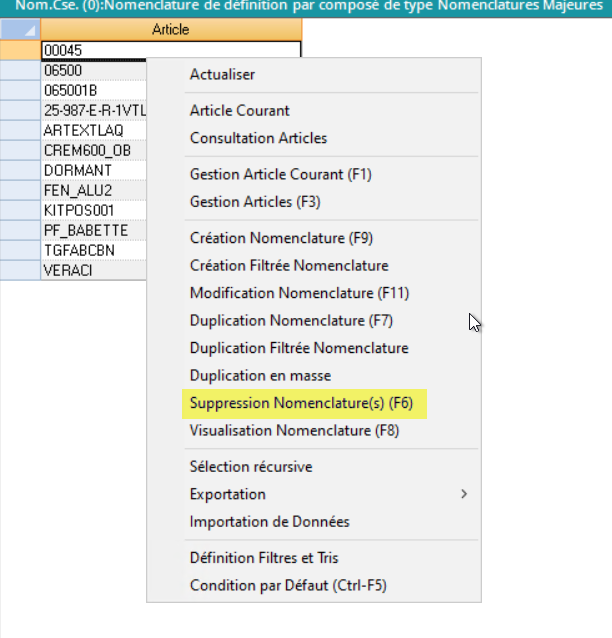Select Consultation Articles option
The height and width of the screenshot is (638, 612).
click(x=258, y=138)
